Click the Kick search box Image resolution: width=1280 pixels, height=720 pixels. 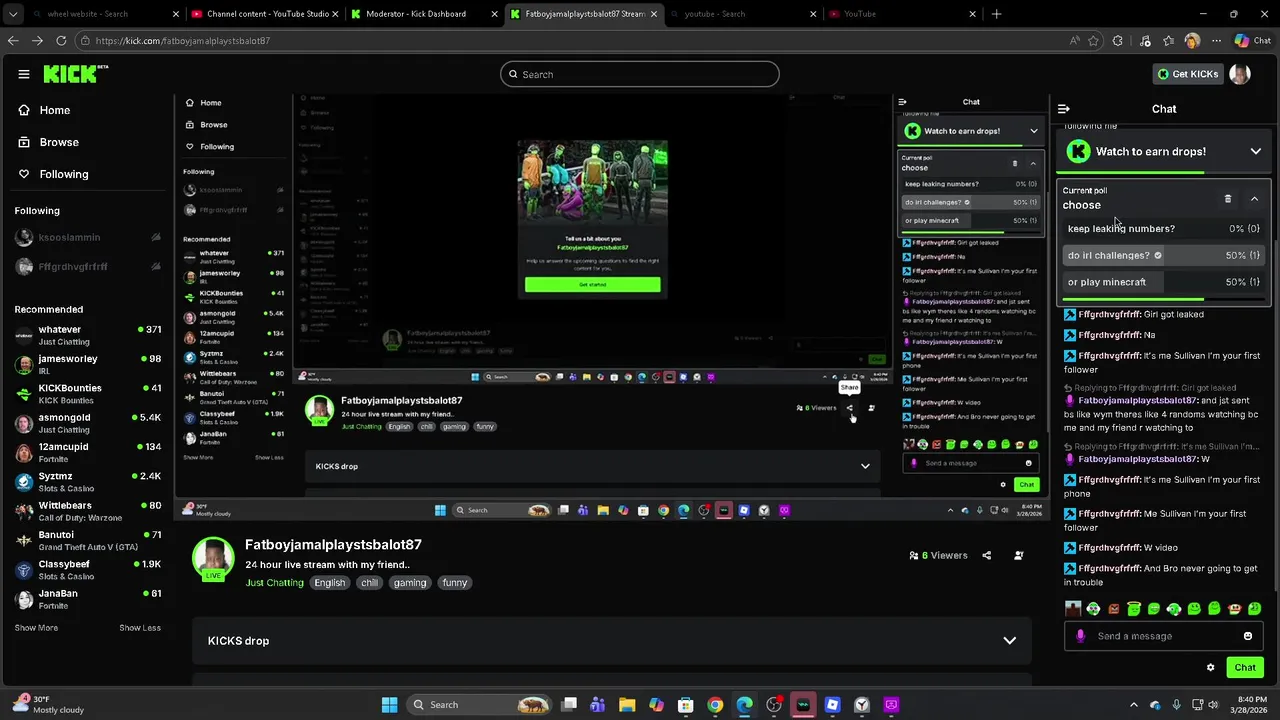point(640,74)
